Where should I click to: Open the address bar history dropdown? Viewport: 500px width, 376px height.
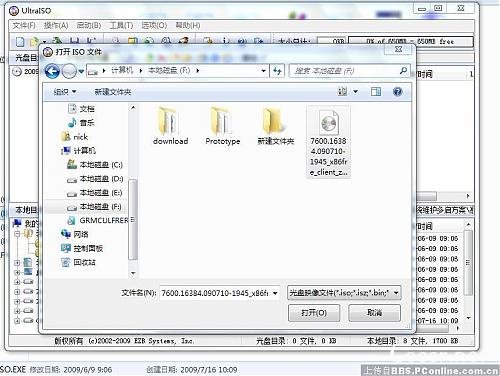coord(263,71)
